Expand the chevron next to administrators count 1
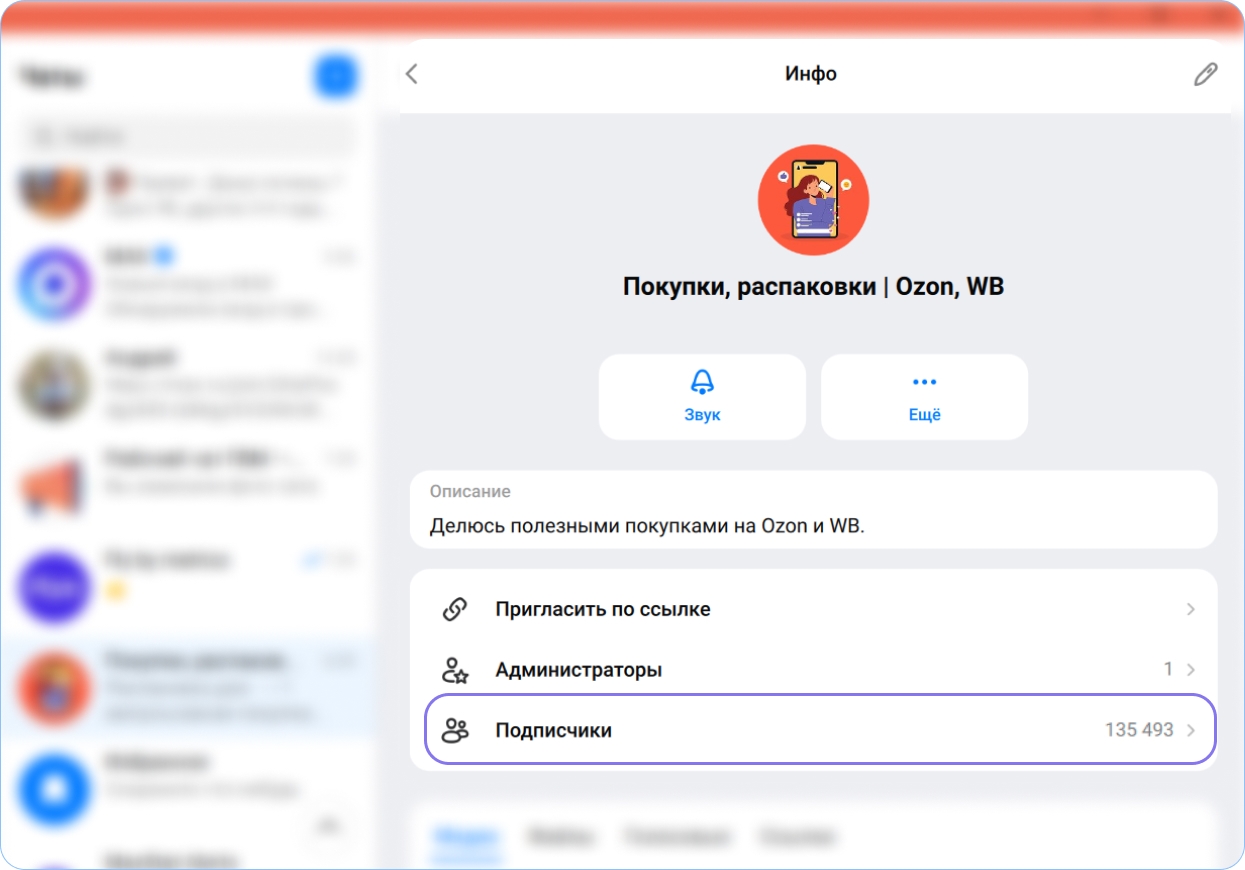1245x870 pixels. tap(1190, 670)
